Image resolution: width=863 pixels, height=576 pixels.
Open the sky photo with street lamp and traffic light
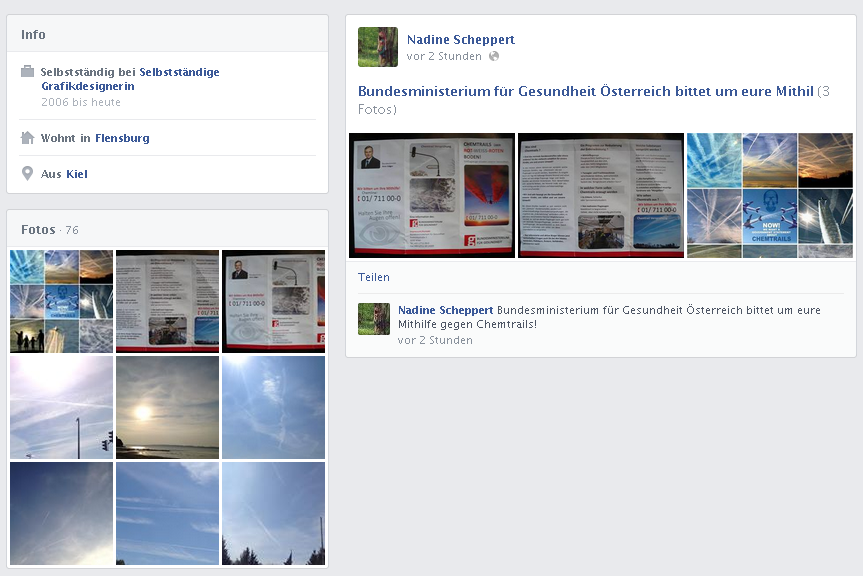pos(62,407)
